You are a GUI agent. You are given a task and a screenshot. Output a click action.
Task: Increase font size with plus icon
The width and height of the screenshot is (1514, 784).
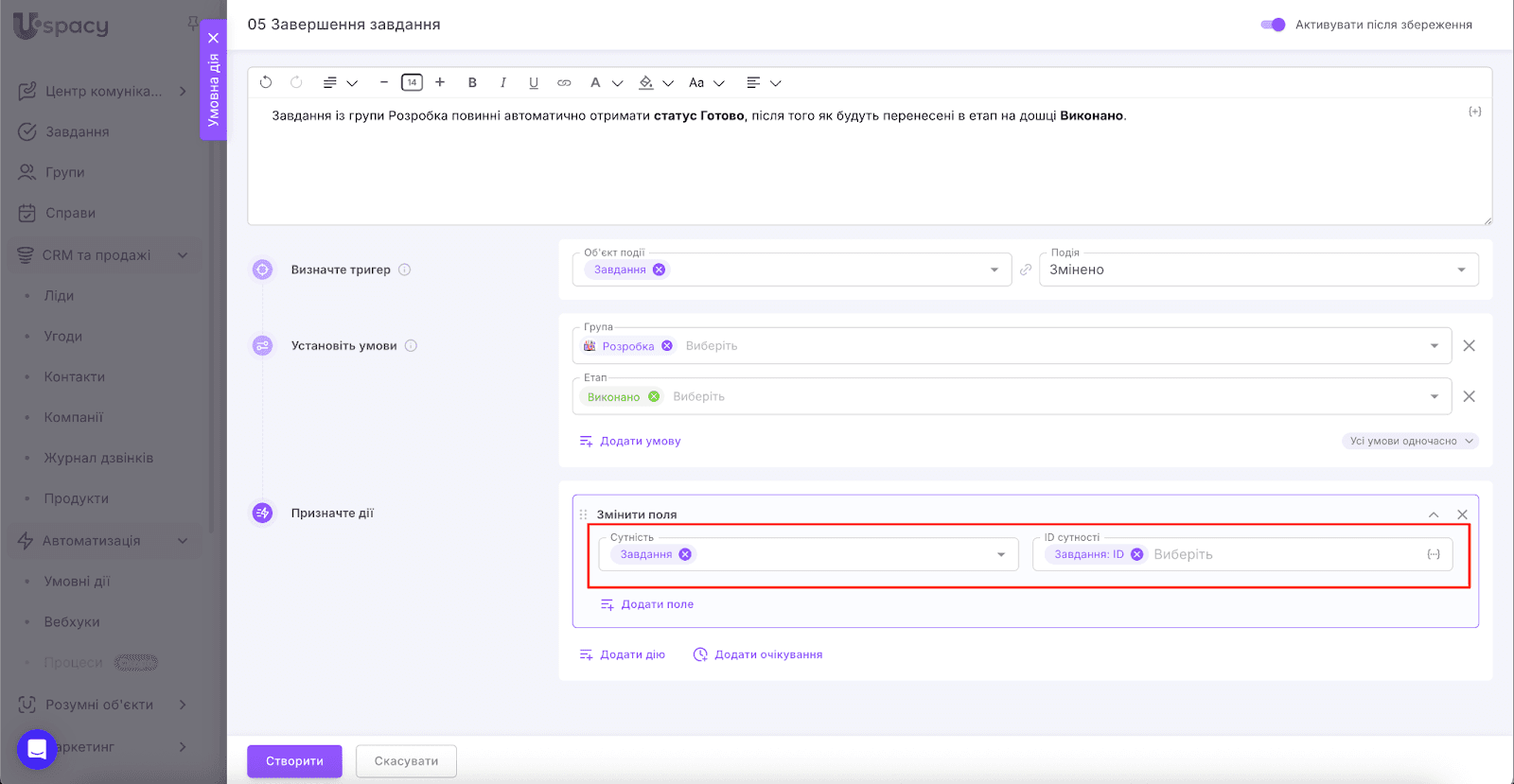point(440,83)
